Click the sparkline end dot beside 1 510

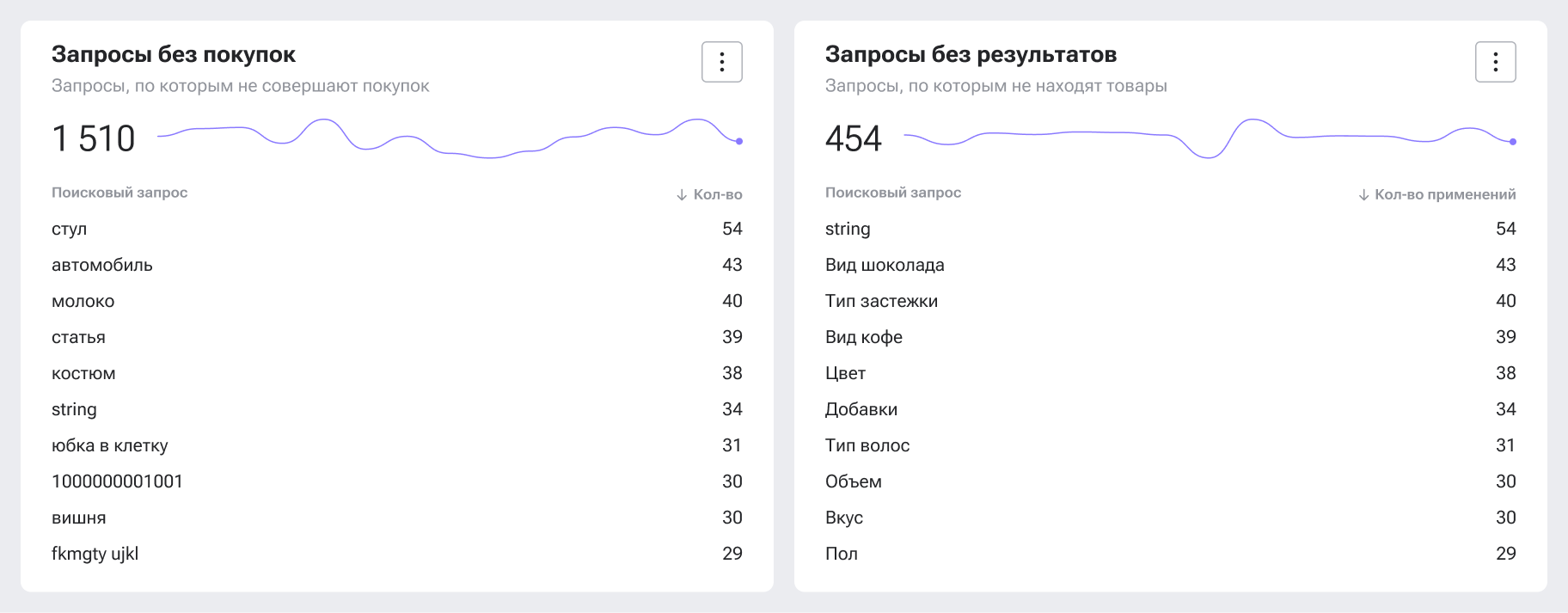(739, 141)
